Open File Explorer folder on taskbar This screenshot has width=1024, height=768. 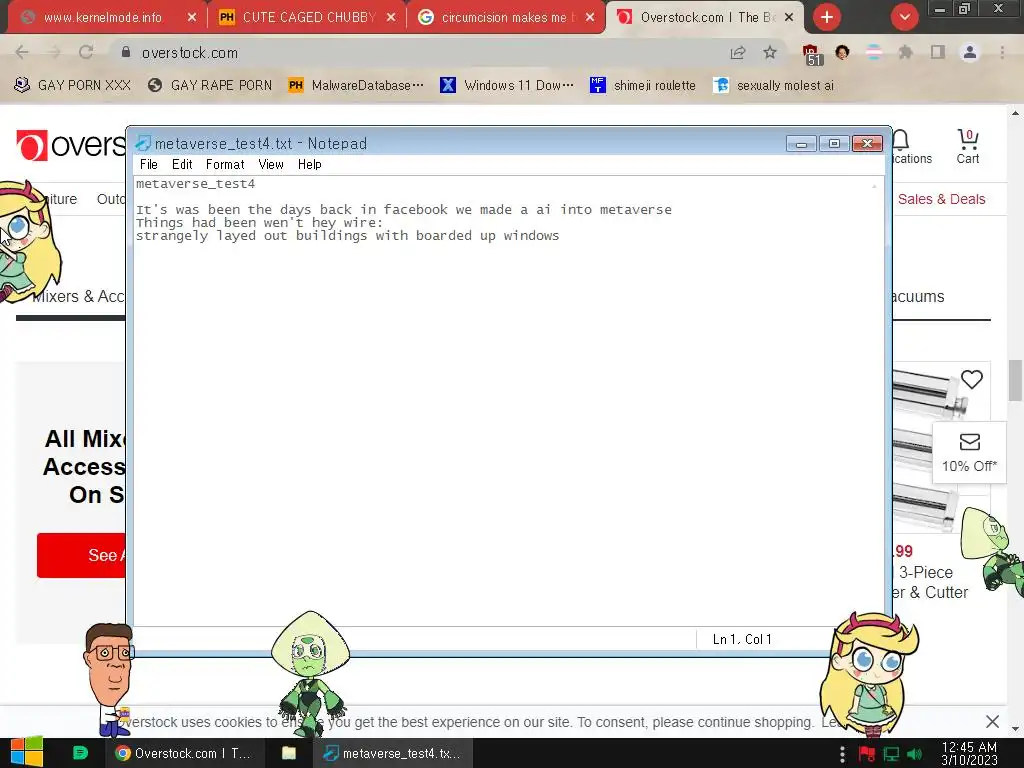pyautogui.click(x=289, y=753)
